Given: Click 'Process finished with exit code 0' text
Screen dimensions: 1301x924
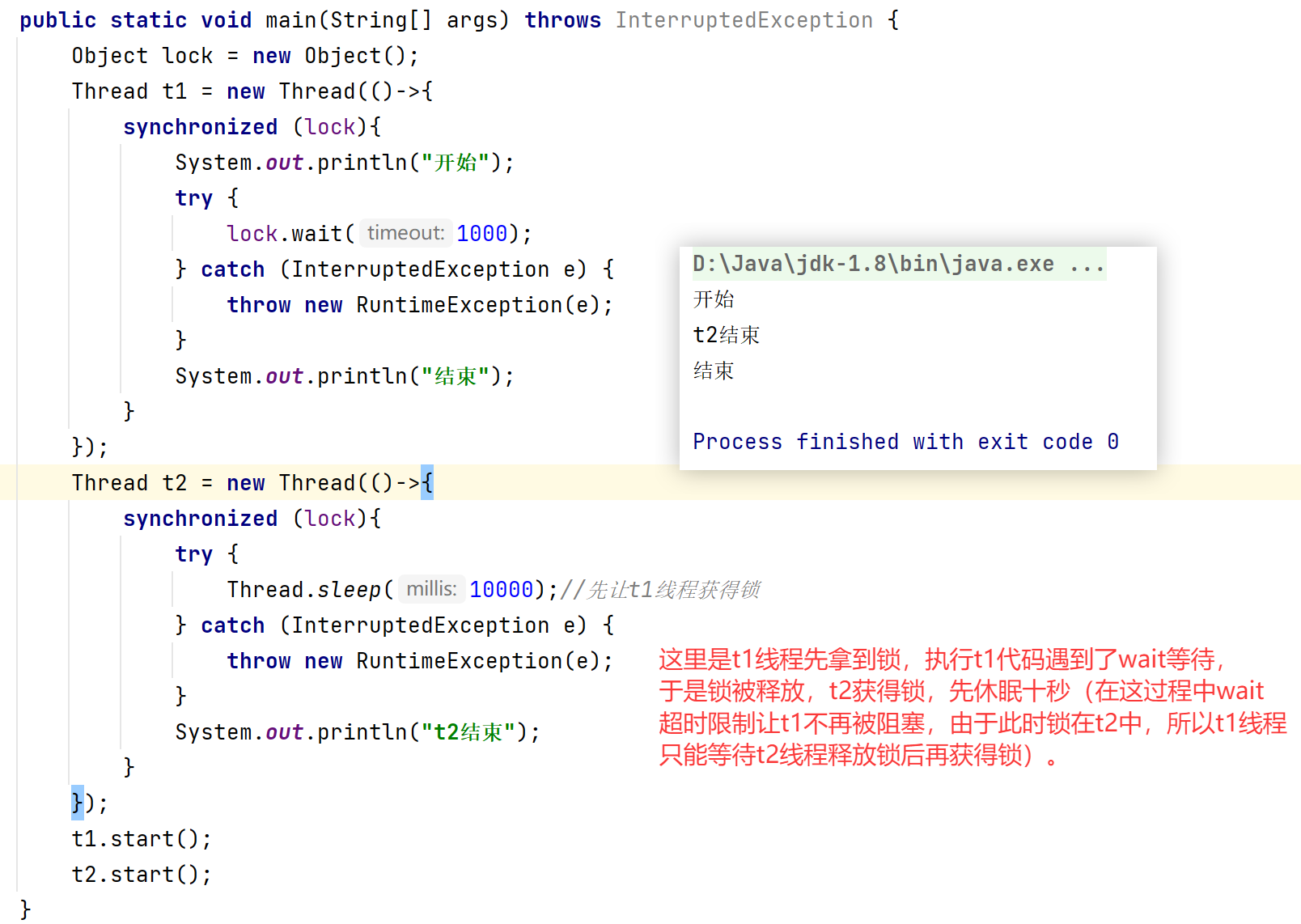Looking at the screenshot, I should (906, 442).
